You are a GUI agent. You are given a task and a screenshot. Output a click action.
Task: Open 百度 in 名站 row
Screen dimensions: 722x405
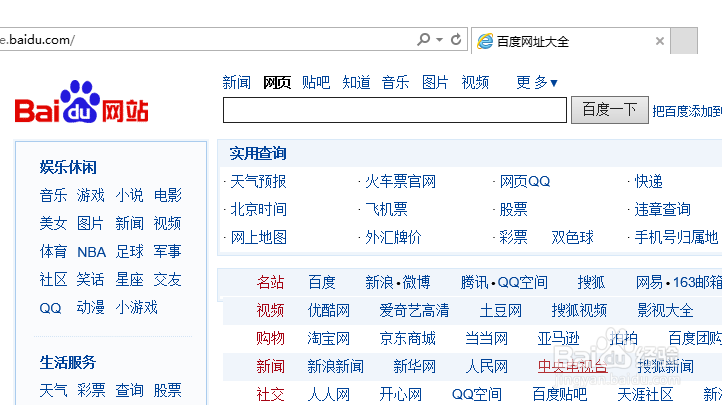click(x=322, y=282)
